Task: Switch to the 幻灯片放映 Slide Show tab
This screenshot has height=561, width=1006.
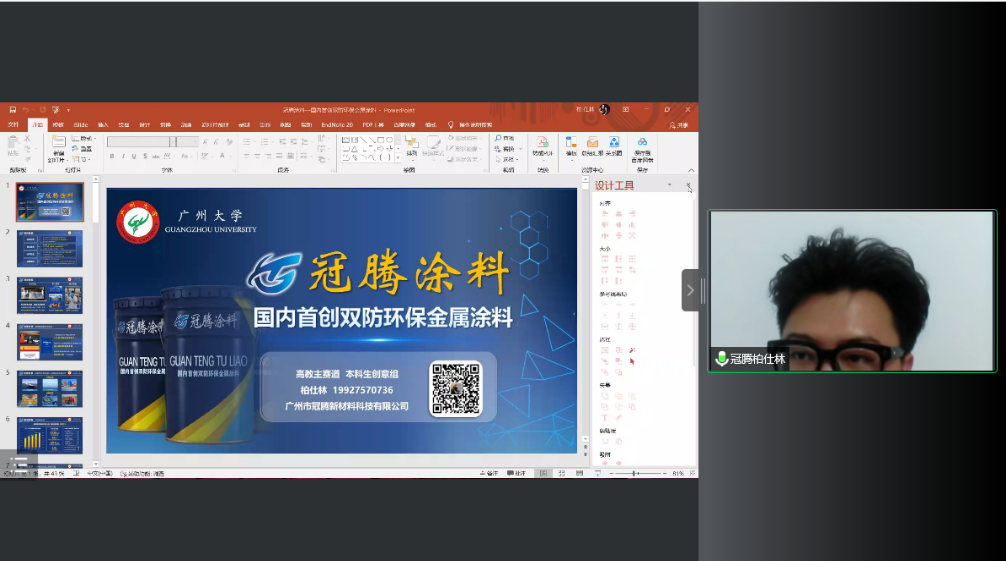Action: click(x=215, y=125)
